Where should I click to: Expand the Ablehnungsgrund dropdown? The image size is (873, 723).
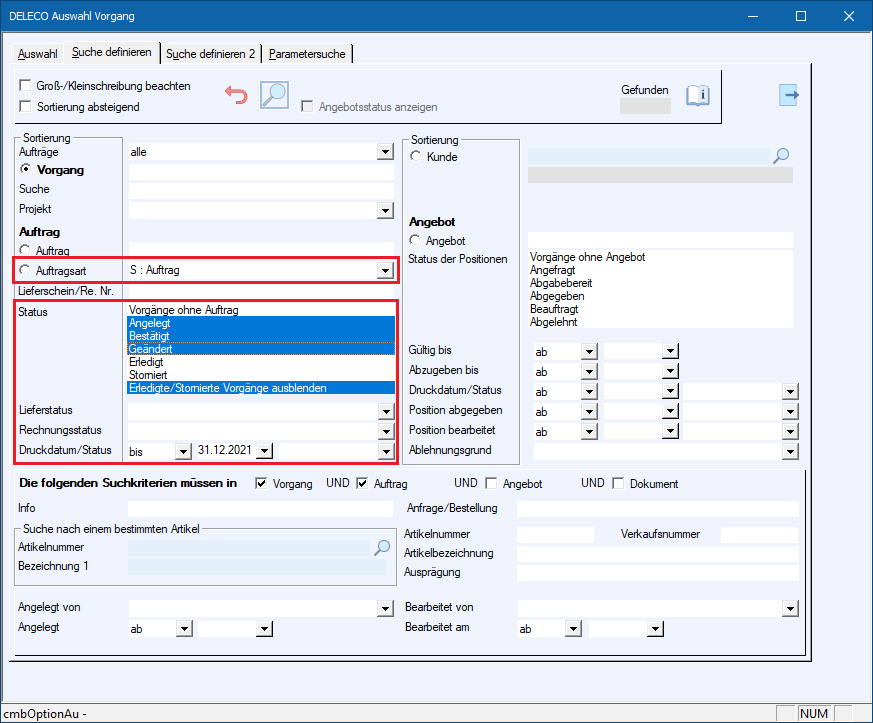pyautogui.click(x=790, y=451)
